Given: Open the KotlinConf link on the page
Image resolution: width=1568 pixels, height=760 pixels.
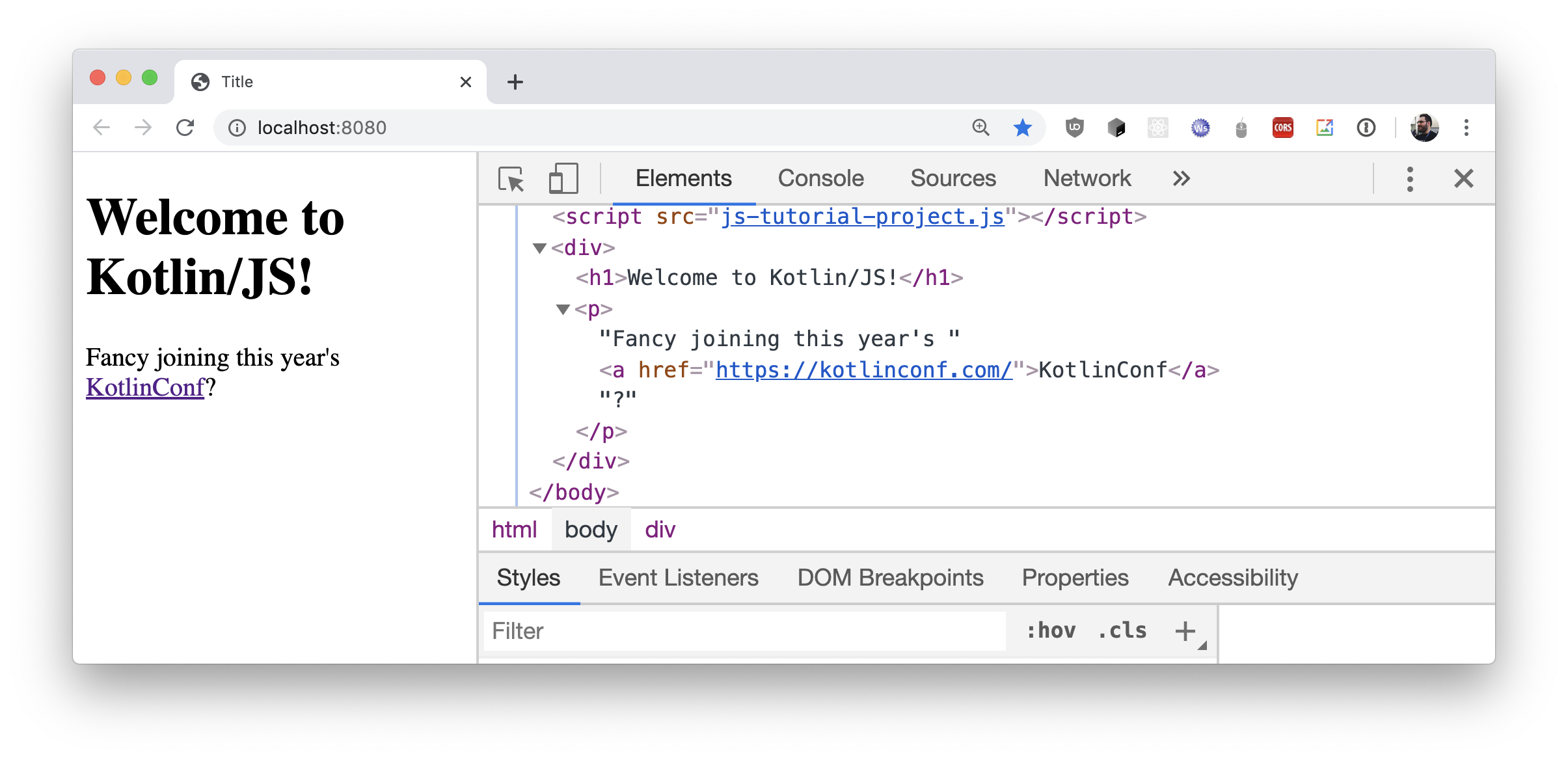Looking at the screenshot, I should pos(145,388).
